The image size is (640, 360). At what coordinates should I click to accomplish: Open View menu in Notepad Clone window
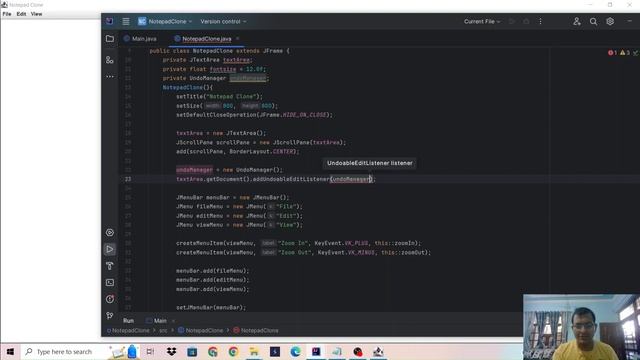pyautogui.click(x=36, y=14)
